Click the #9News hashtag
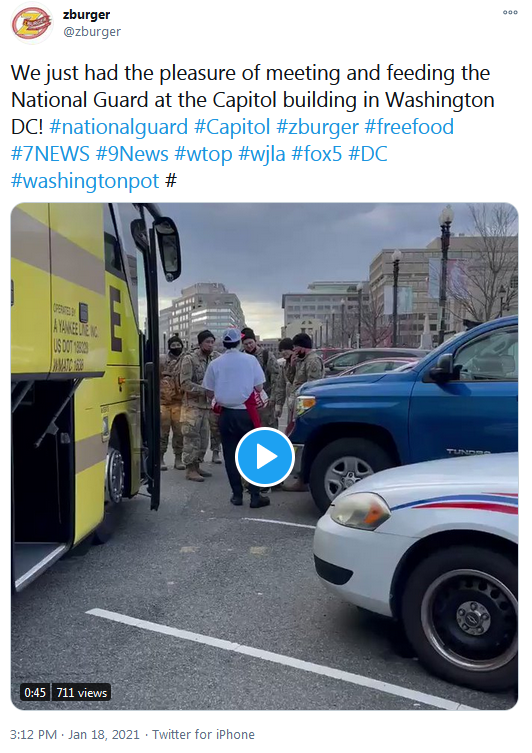This screenshot has width=532, height=753. (x=132, y=154)
